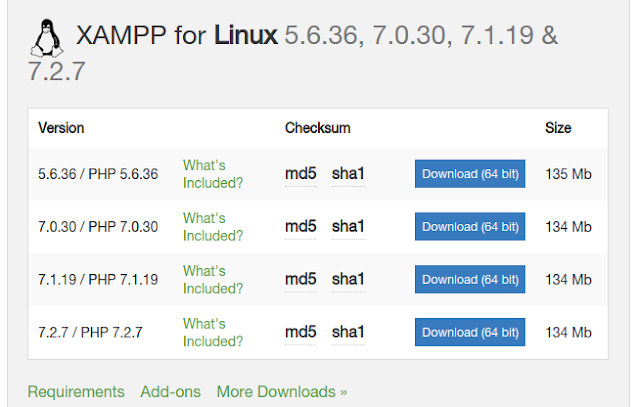Select md5 checksum for 7.2.7
Viewport: 640px width, 407px height.
301,333
